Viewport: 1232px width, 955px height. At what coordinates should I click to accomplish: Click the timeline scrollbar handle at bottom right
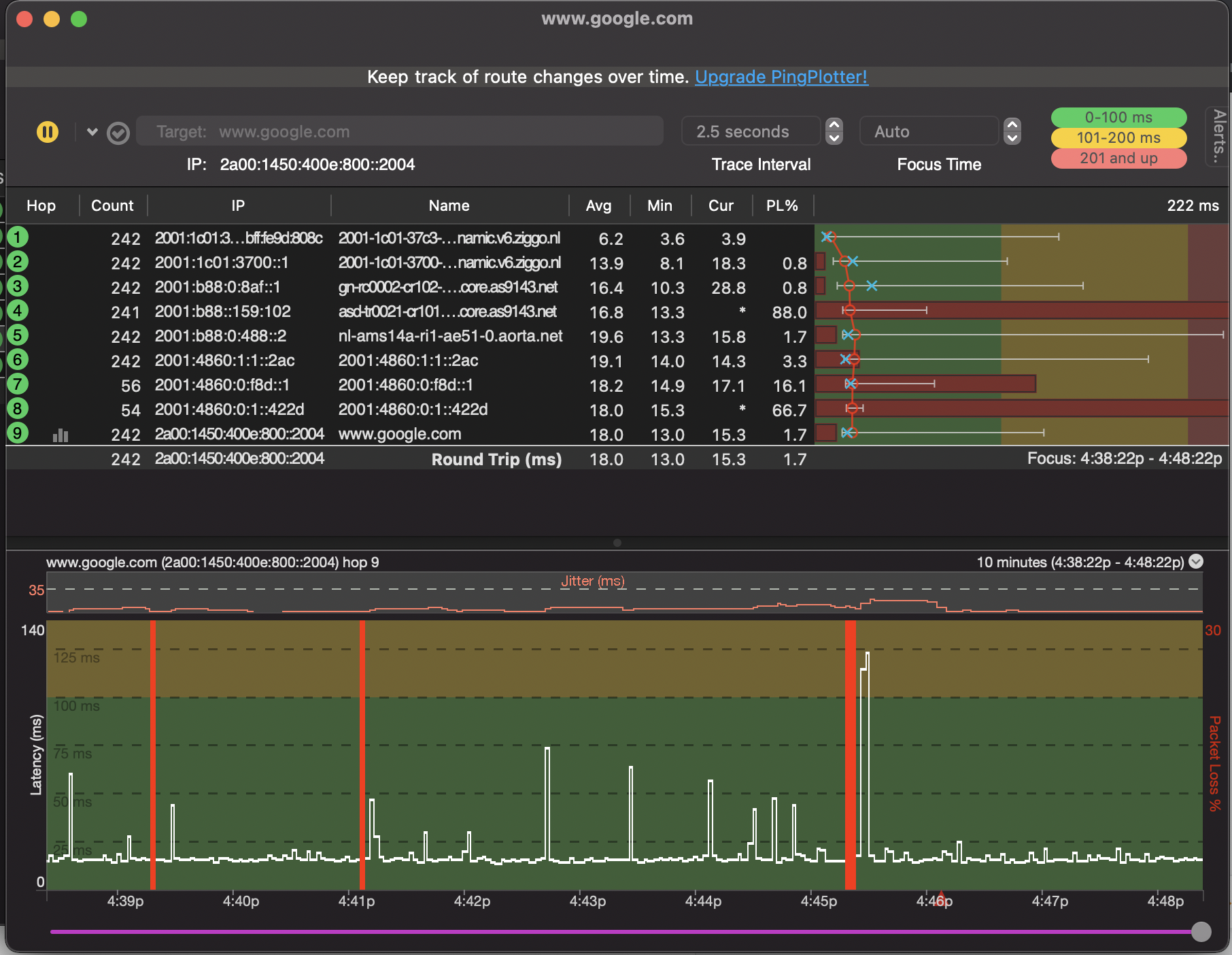(x=1201, y=932)
